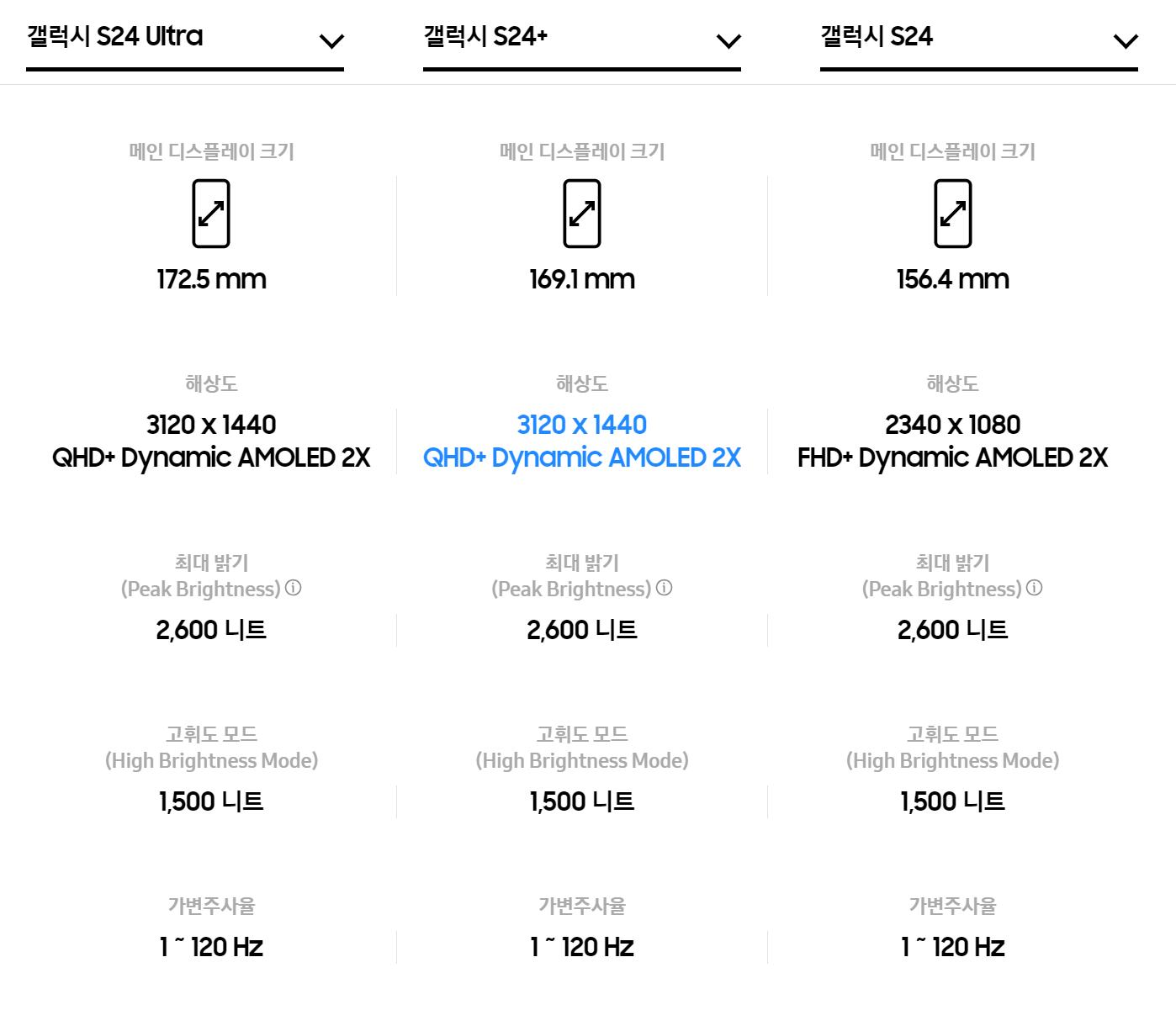Select the 1,500 니트 value in the S24 column

pyautogui.click(x=953, y=801)
